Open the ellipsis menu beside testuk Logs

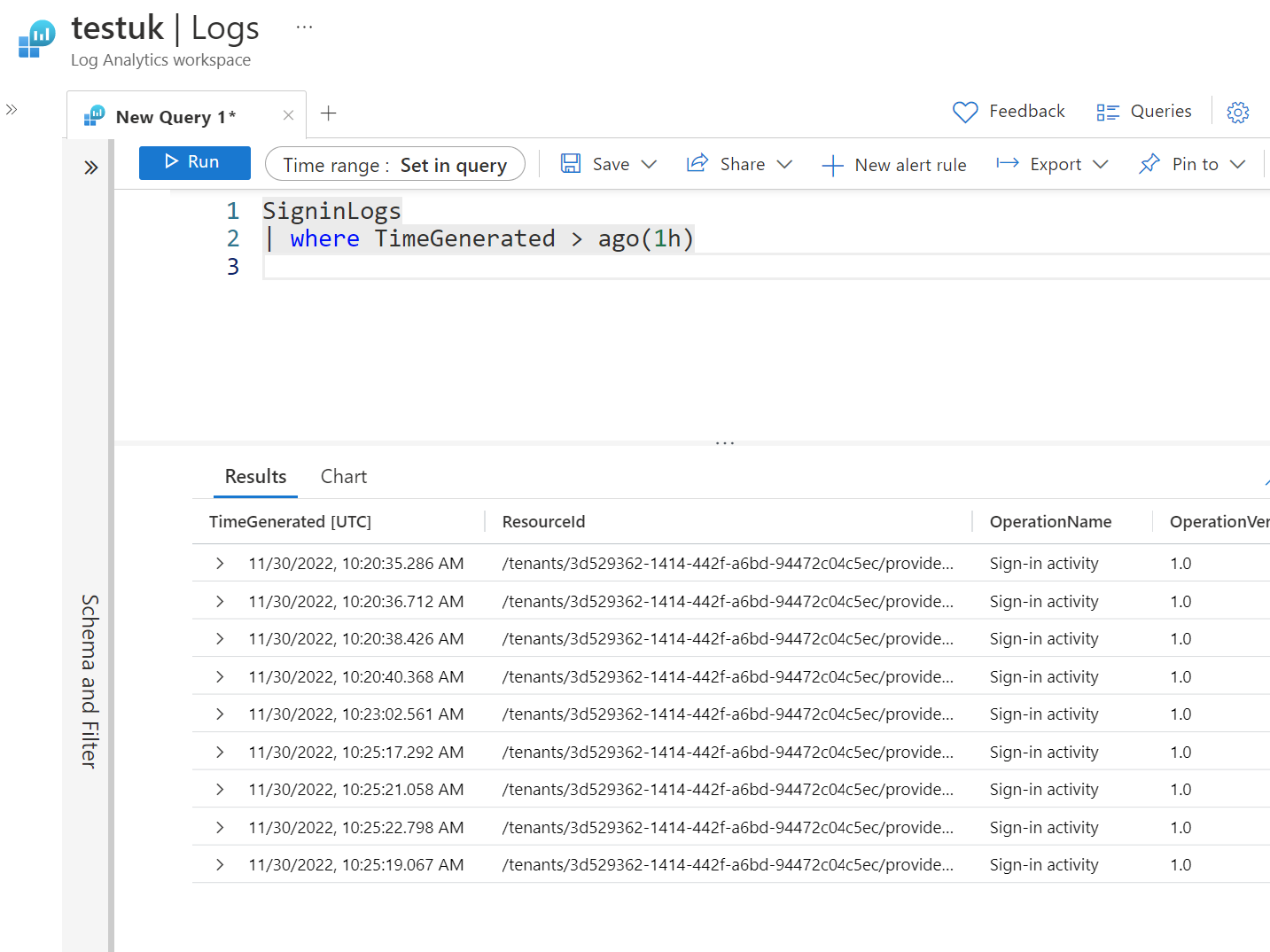[304, 27]
